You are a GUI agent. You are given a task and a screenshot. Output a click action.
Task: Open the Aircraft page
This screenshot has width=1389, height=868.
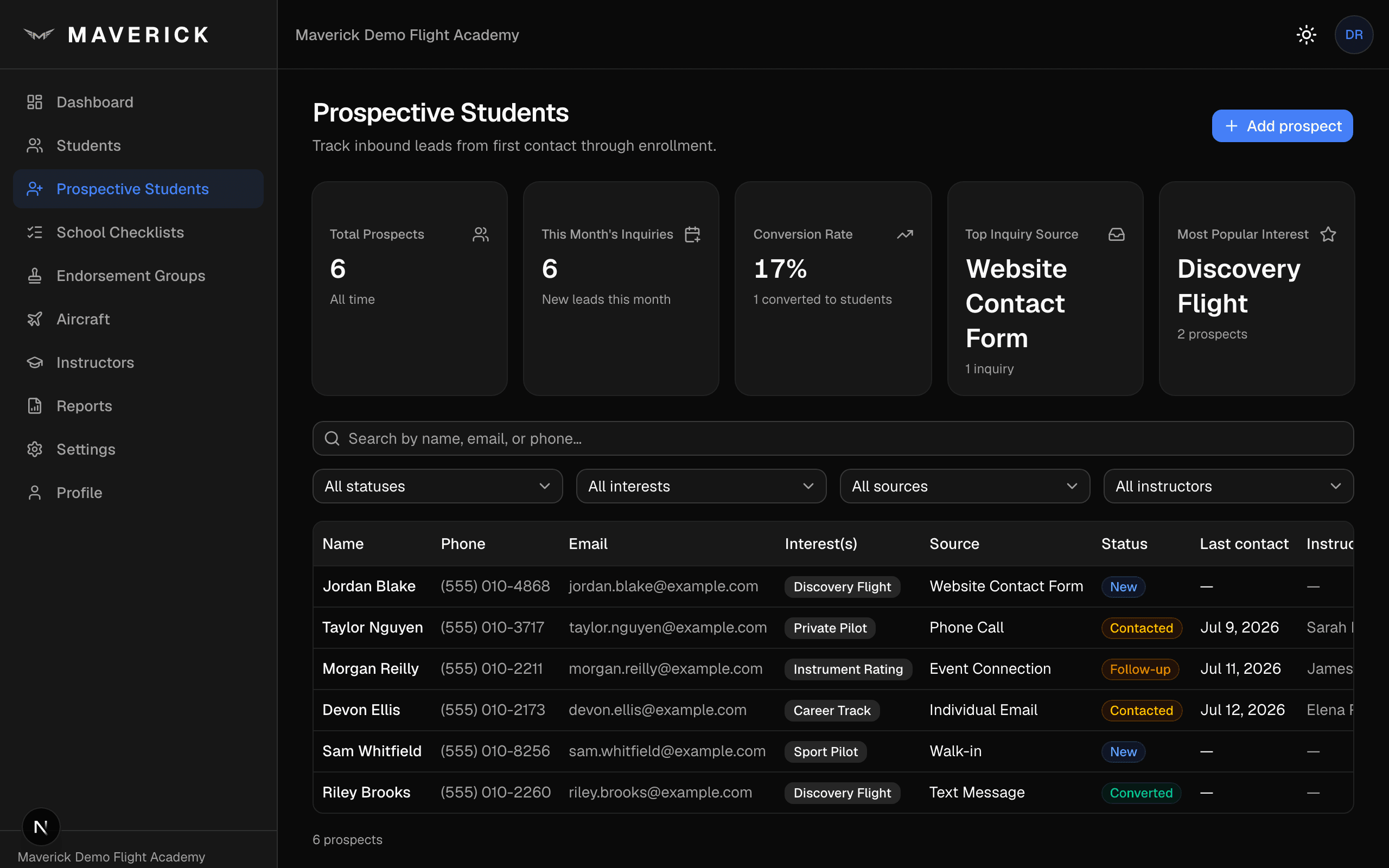(138, 319)
